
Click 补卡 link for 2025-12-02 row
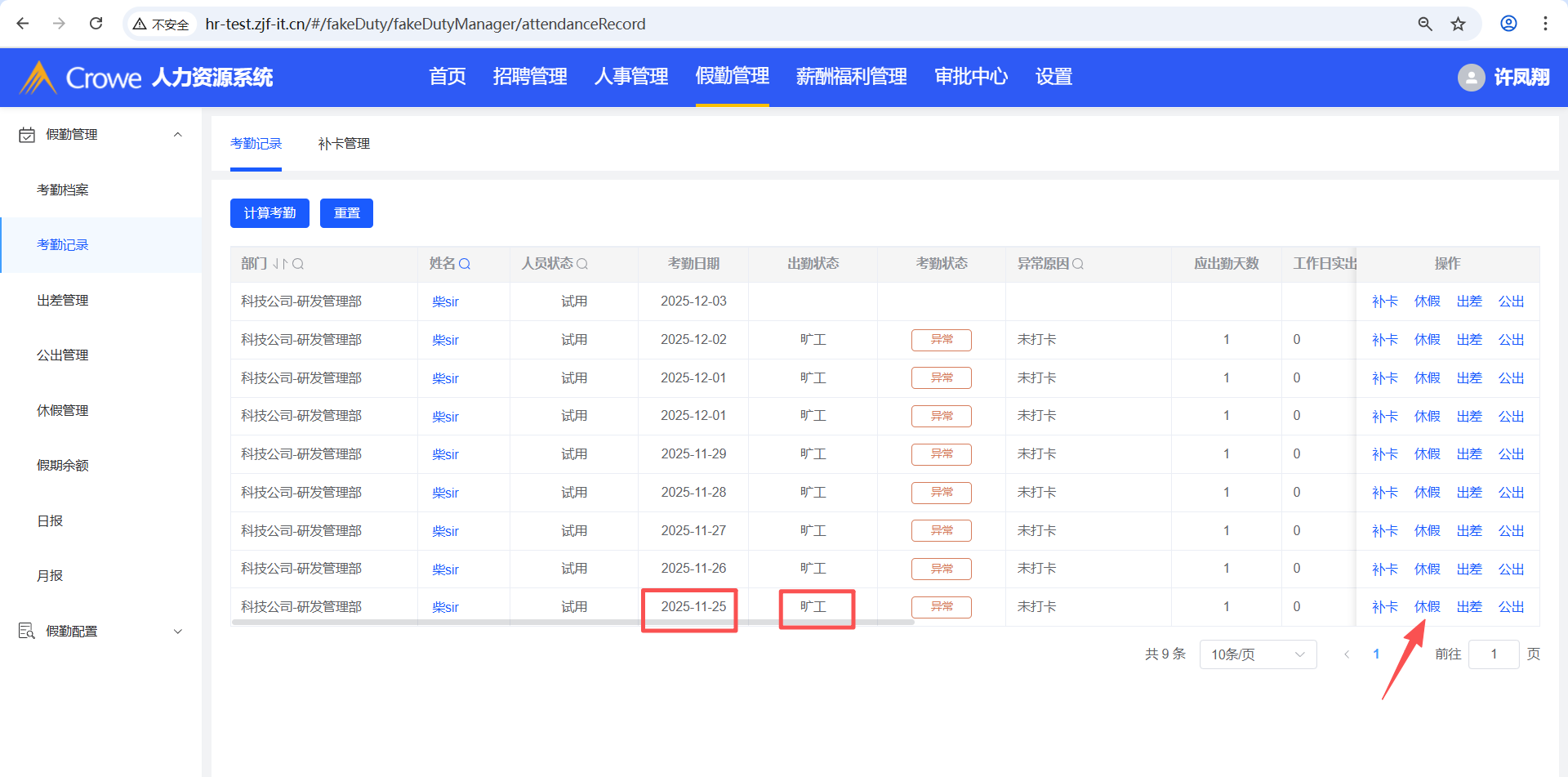(x=1384, y=340)
